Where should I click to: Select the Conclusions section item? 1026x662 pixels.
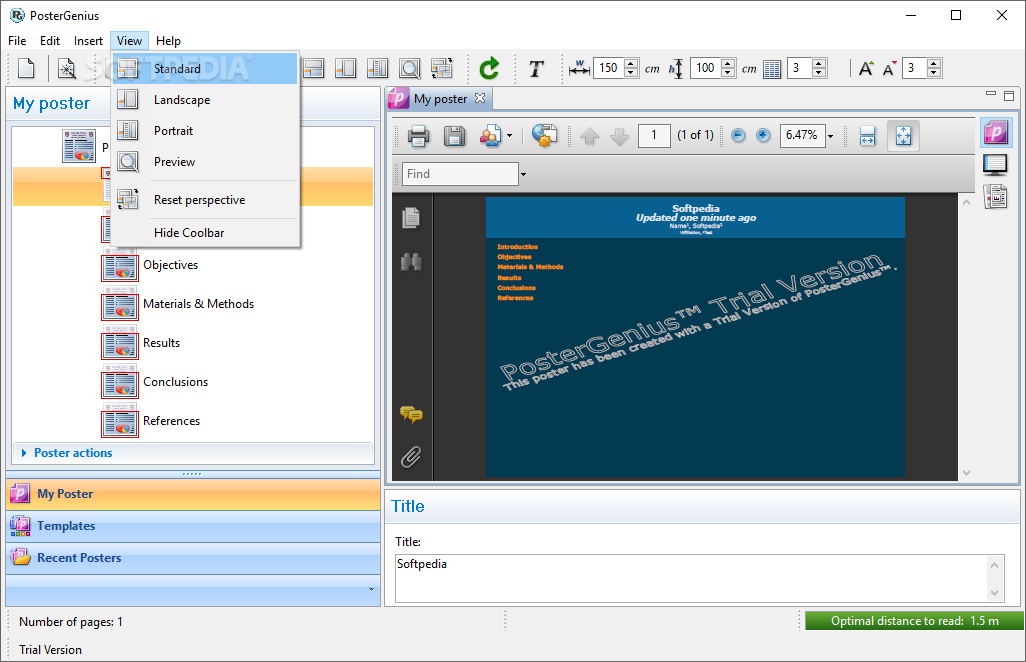click(175, 382)
